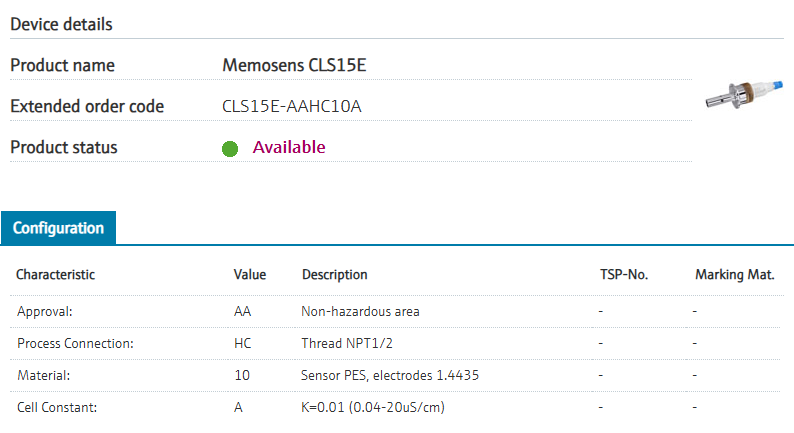
Task: Click the Marking Mat. column header
Action: click(735, 275)
